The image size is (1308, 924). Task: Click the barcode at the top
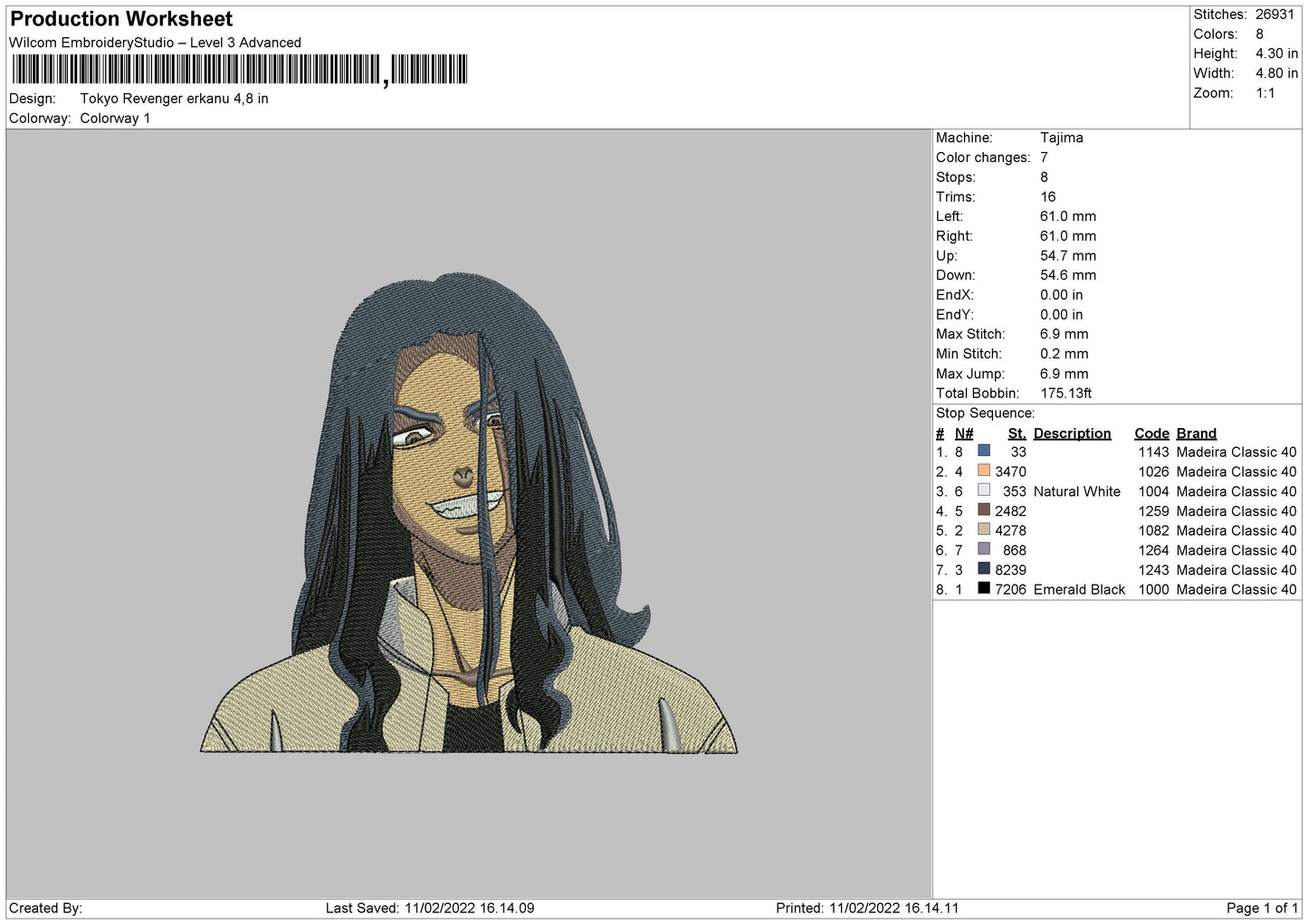240,70
